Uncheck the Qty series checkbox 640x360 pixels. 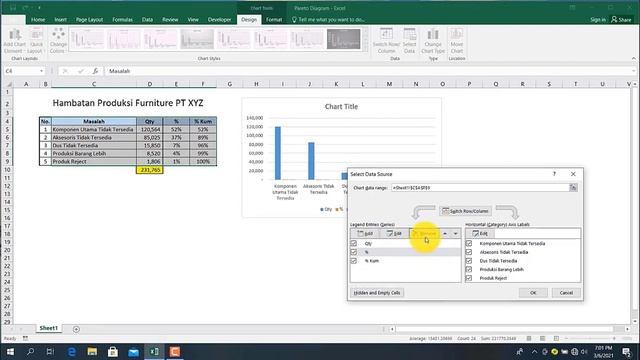[354, 243]
